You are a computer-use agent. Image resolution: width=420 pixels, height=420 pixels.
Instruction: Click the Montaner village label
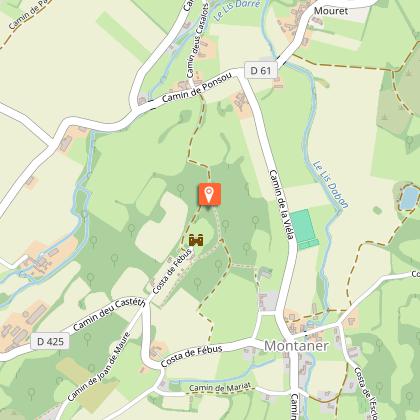pos(296,346)
